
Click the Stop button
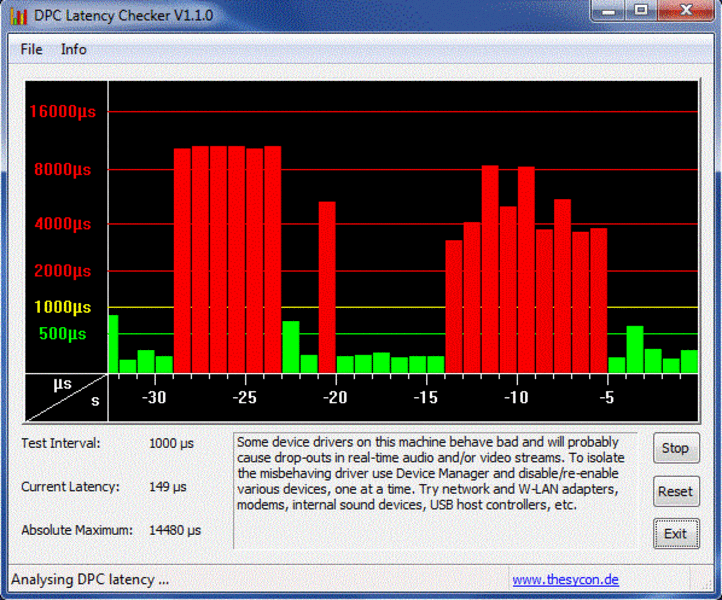click(676, 448)
